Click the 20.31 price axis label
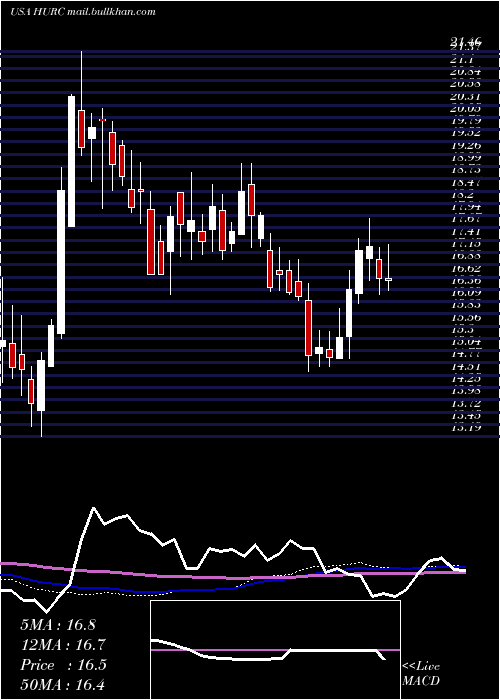 (466, 96)
